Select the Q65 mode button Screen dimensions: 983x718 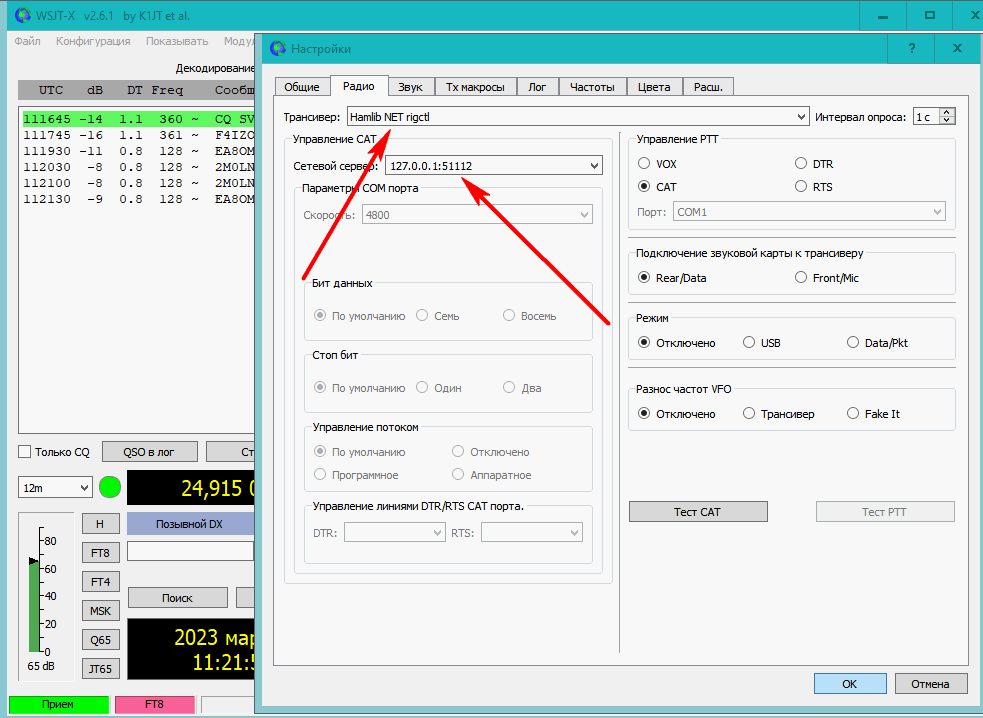tap(100, 640)
